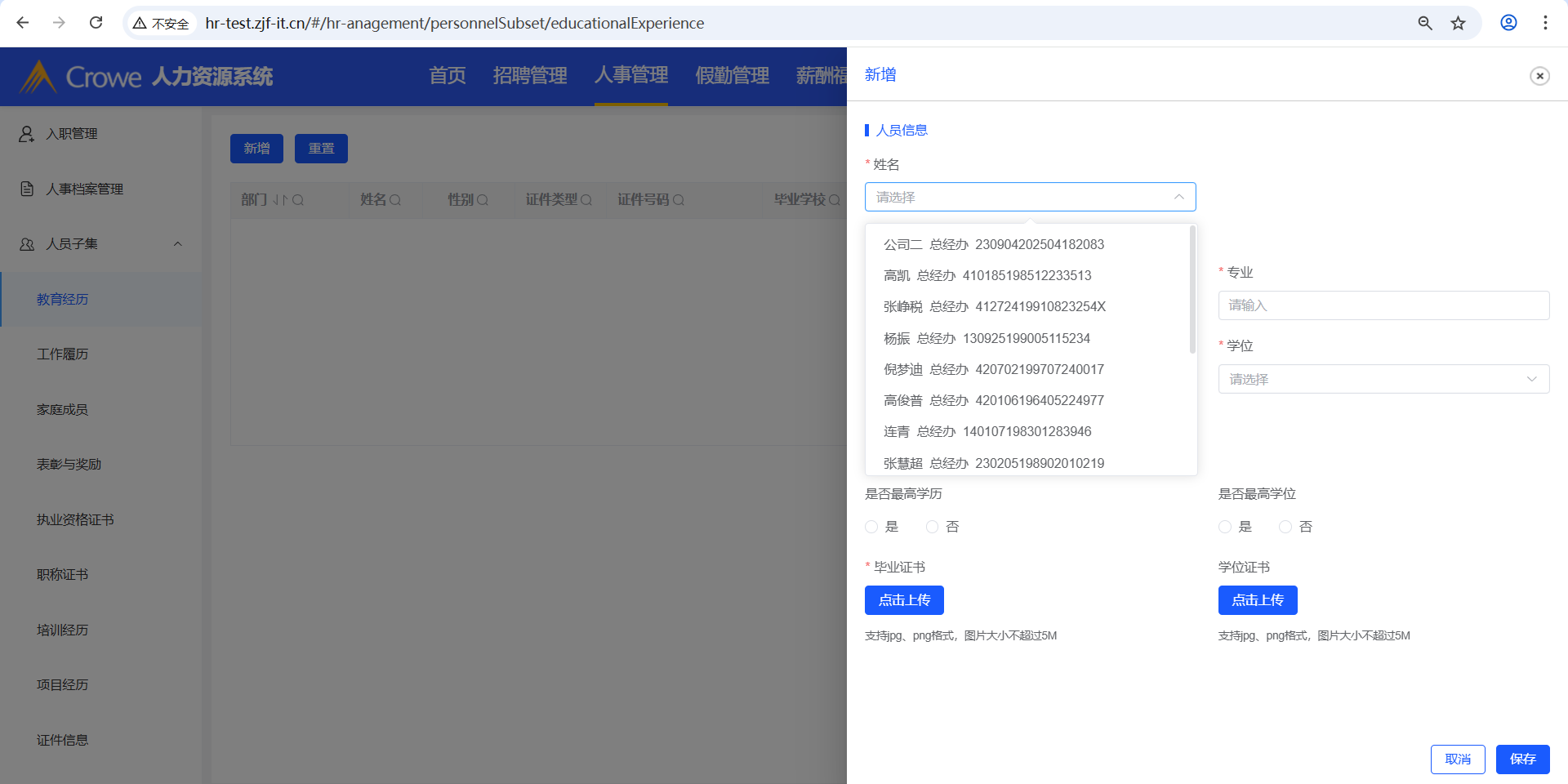Click the sort icon beside 部门 column

(x=280, y=200)
